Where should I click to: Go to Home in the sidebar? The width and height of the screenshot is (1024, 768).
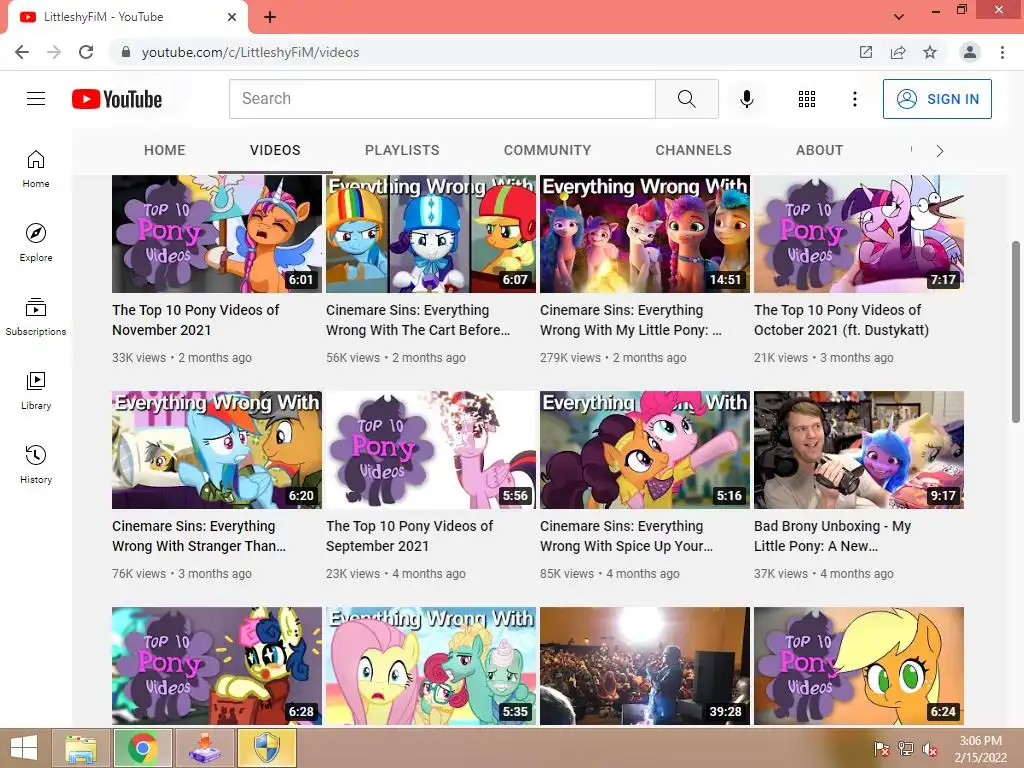(x=36, y=168)
